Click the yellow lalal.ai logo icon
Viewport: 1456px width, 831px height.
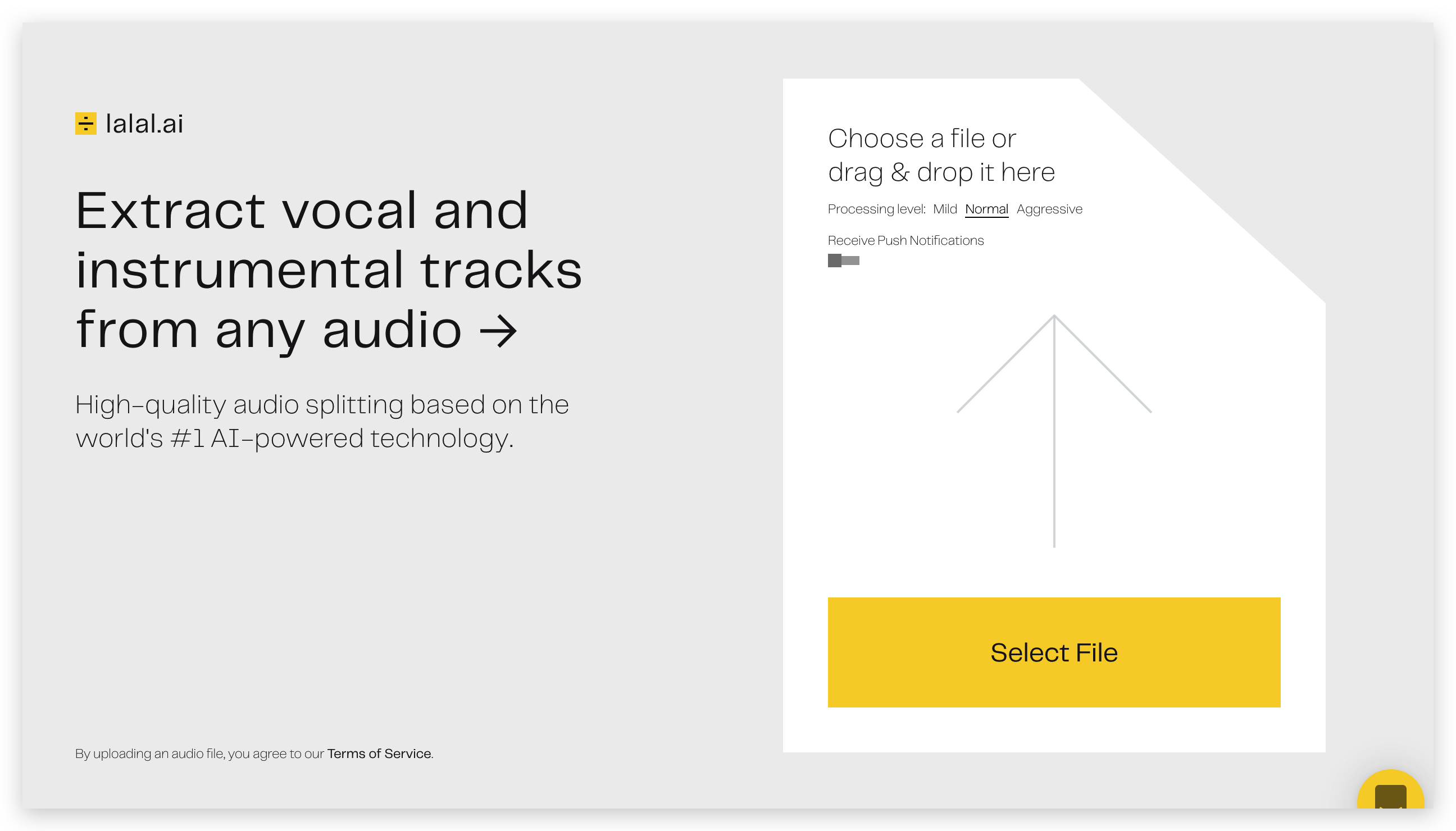85,124
